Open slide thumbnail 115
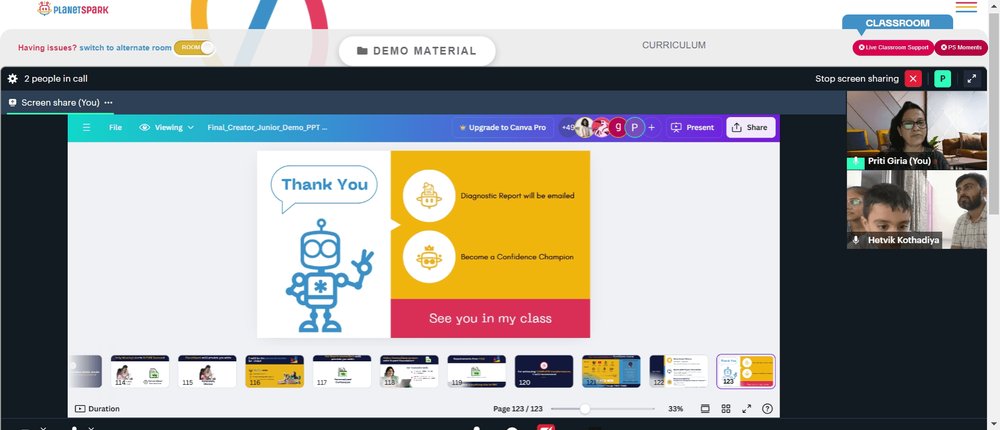 coord(207,371)
